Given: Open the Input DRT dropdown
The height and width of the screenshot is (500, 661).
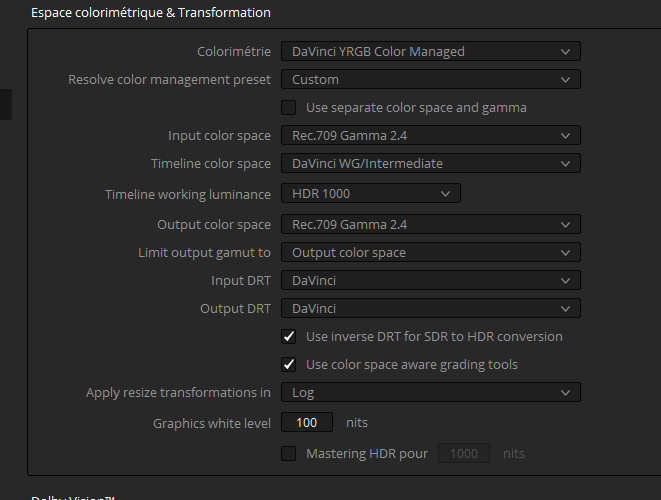Looking at the screenshot, I should pos(431,280).
